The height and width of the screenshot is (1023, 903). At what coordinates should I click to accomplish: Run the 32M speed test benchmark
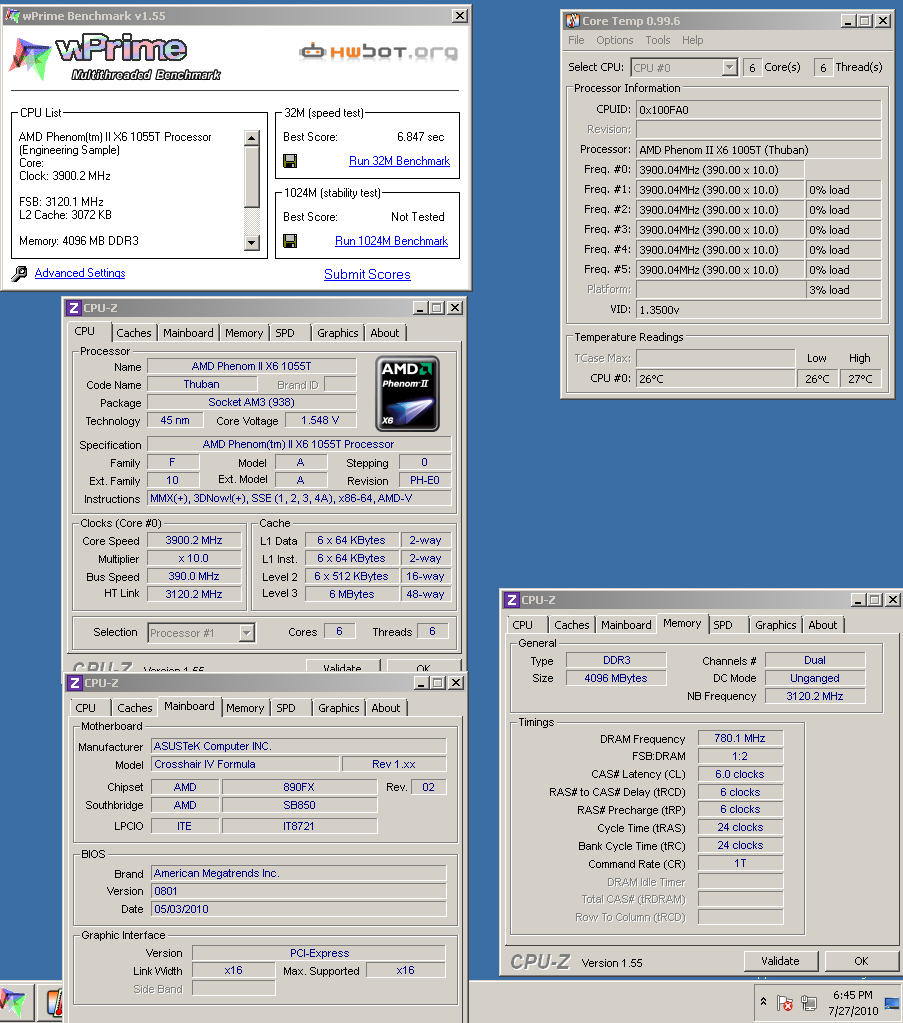[x=399, y=161]
